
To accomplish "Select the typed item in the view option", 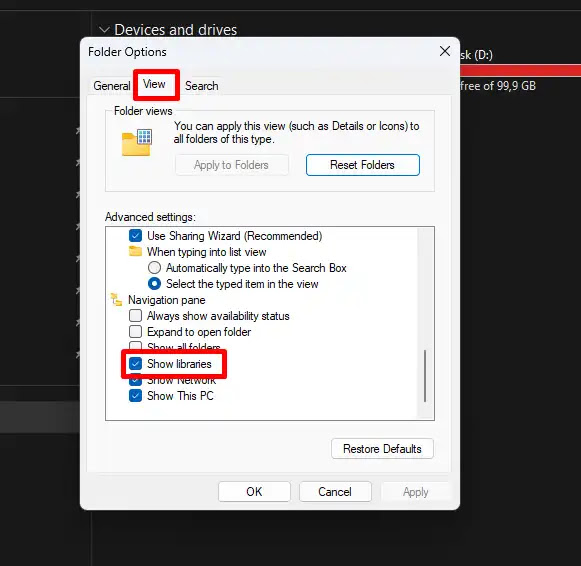I will pos(154,284).
